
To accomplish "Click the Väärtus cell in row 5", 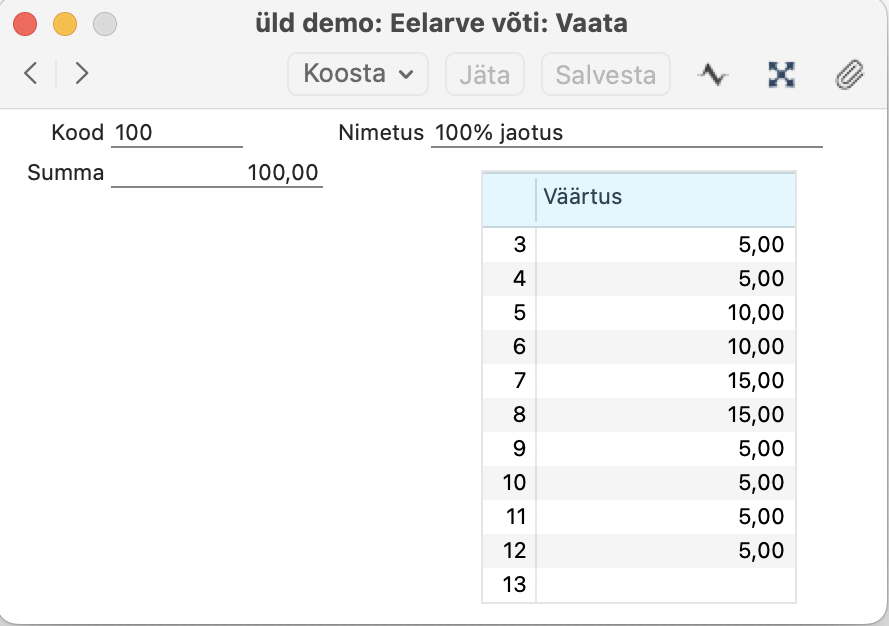I will 665,313.
